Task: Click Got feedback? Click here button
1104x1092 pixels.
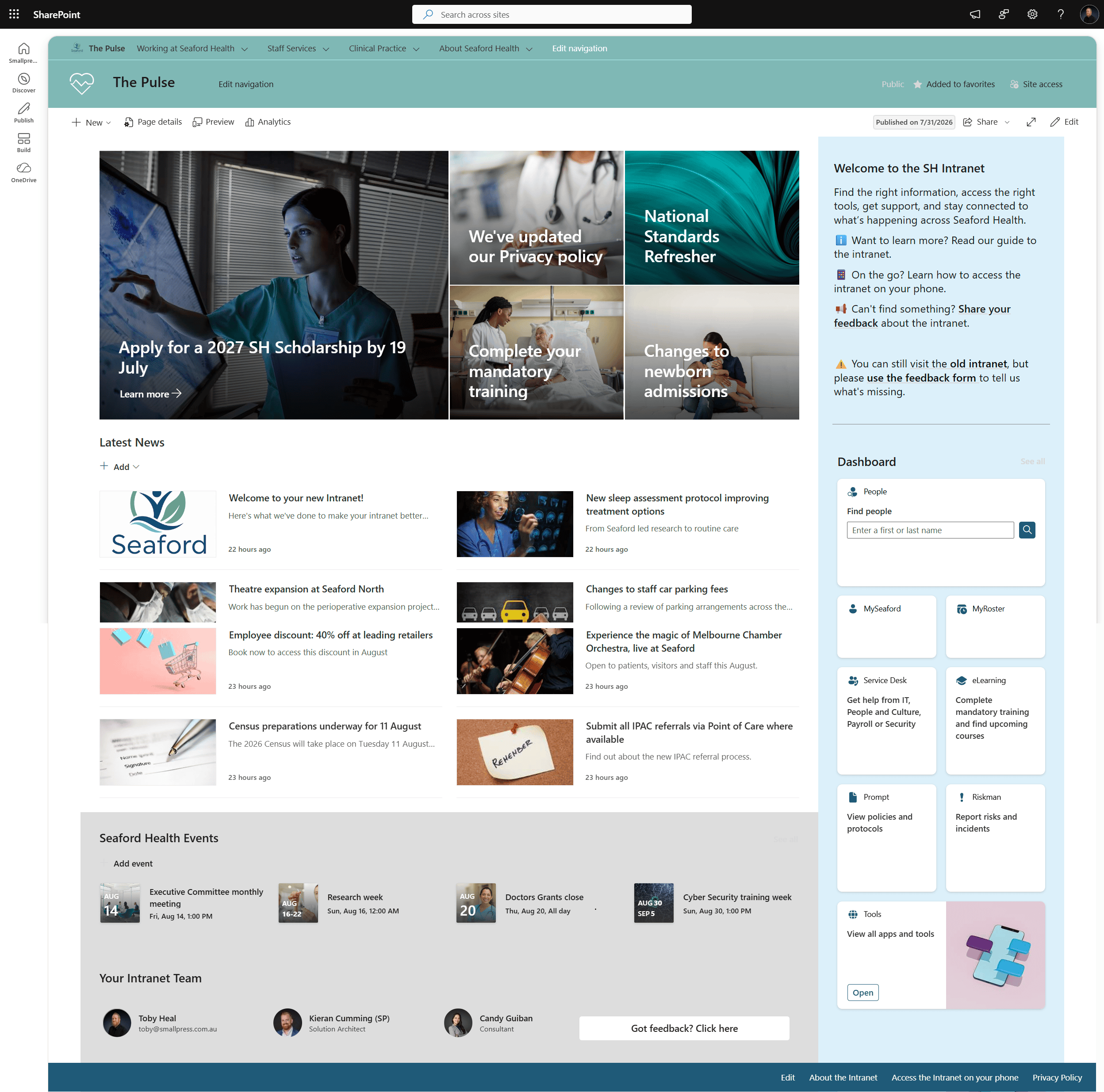Action: click(684, 1028)
